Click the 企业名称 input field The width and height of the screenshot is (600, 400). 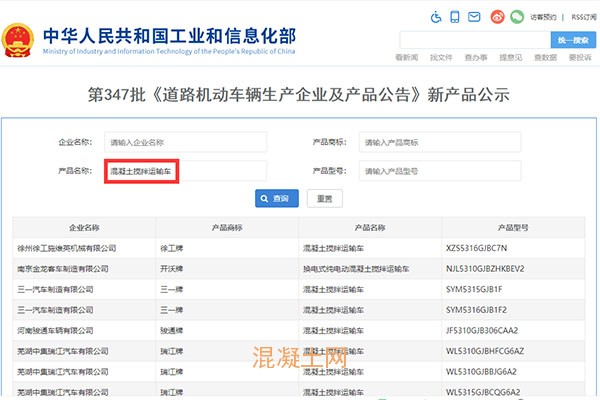pyautogui.click(x=186, y=142)
